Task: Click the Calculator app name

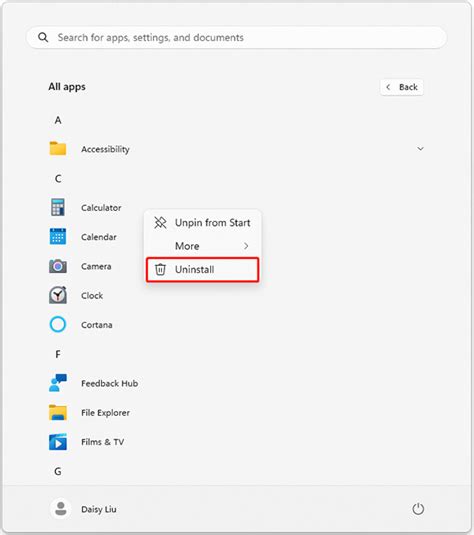Action: [101, 207]
